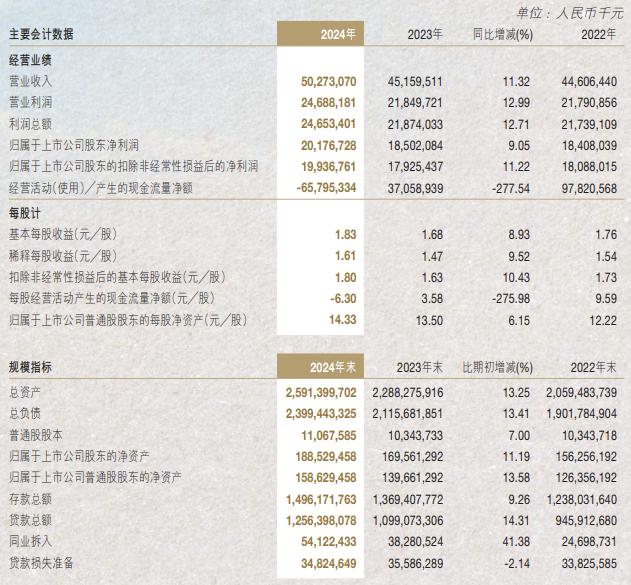Click the 贷款损失准备 row label
This screenshot has height=585, width=631.
click(x=41, y=563)
